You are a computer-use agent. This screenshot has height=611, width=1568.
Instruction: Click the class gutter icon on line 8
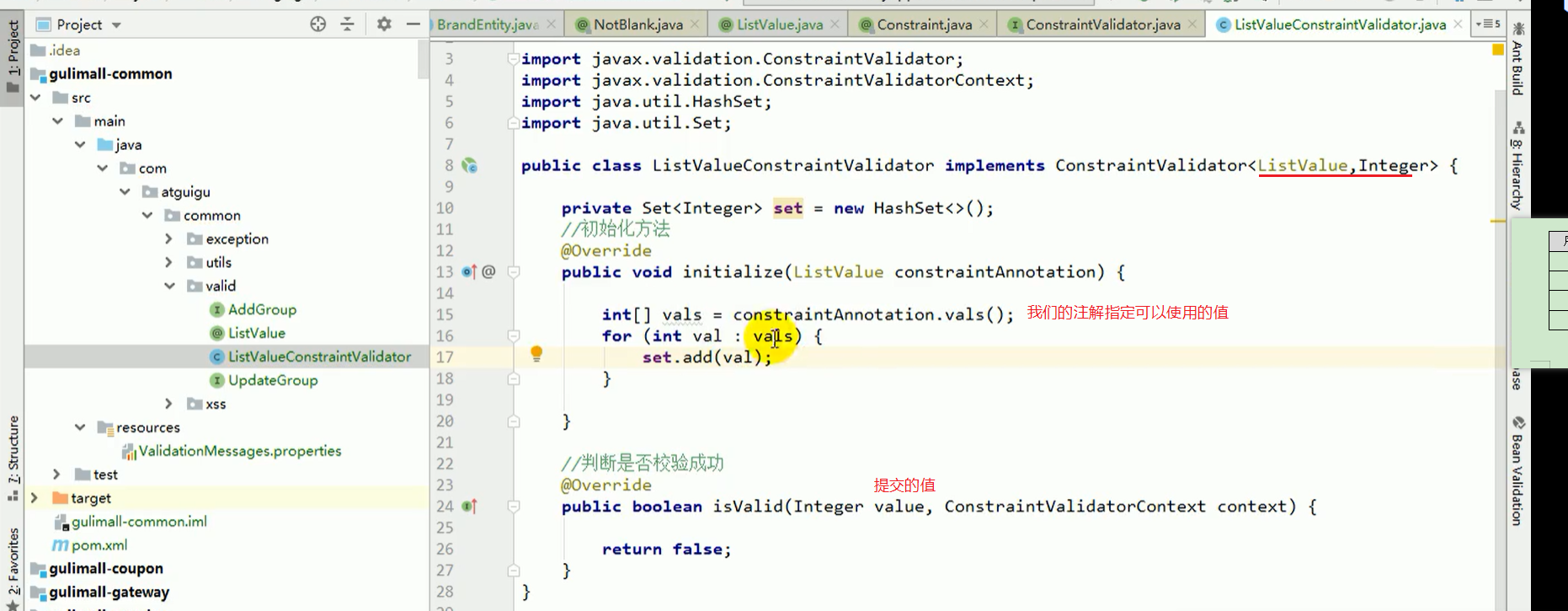coord(470,165)
